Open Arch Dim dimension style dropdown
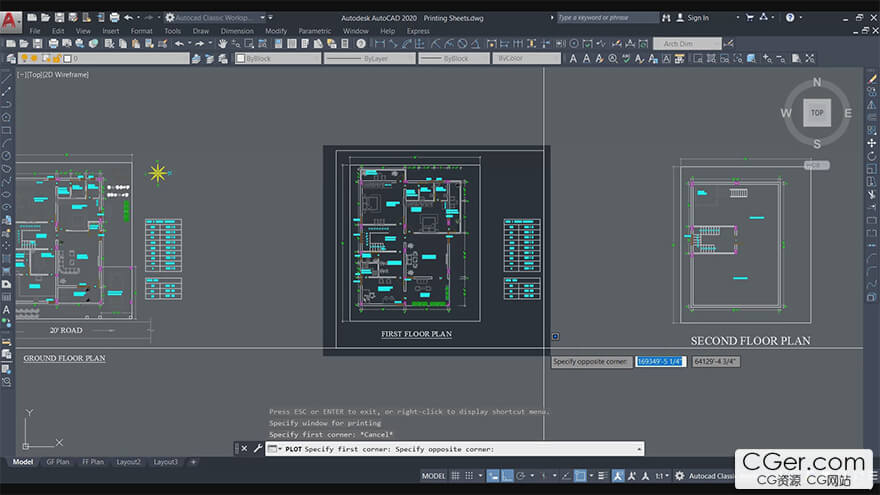The width and height of the screenshot is (880, 495). point(687,44)
